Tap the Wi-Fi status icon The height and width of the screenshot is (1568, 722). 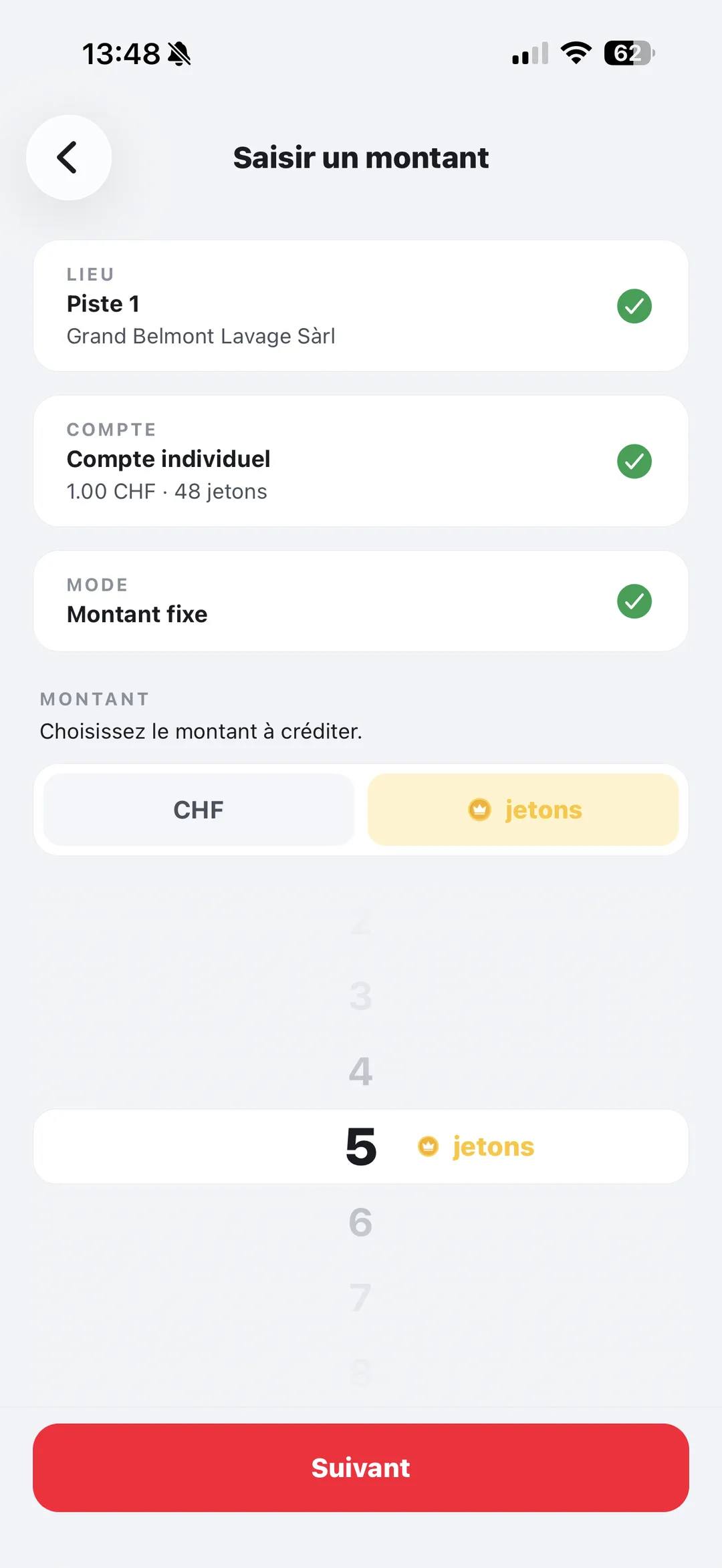[576, 53]
